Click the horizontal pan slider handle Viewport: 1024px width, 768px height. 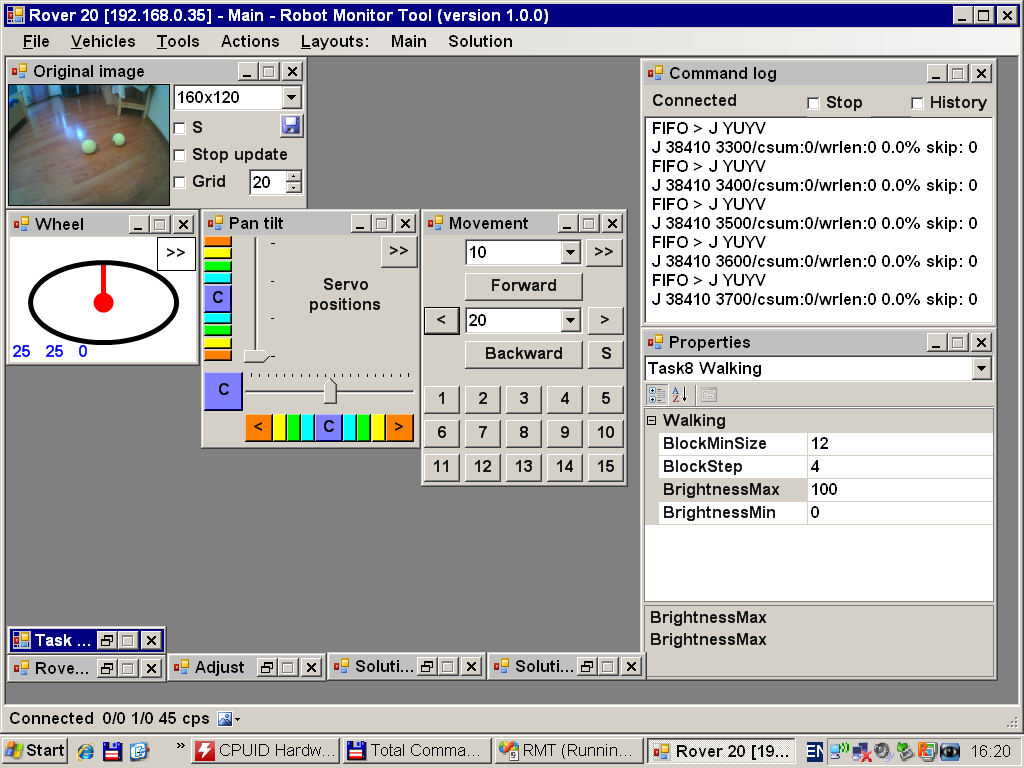click(330, 391)
